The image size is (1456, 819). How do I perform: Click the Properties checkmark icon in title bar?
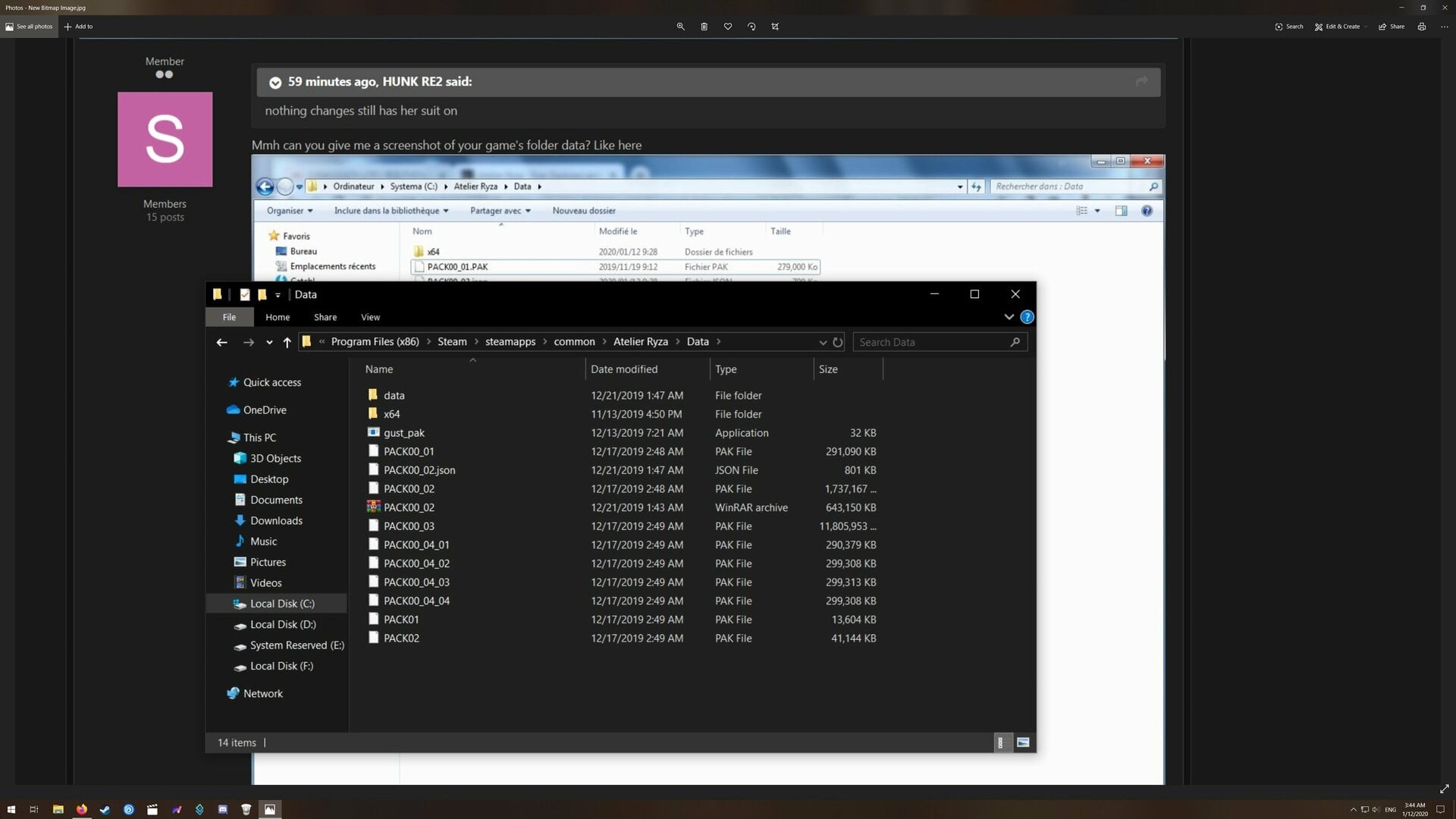coord(244,294)
